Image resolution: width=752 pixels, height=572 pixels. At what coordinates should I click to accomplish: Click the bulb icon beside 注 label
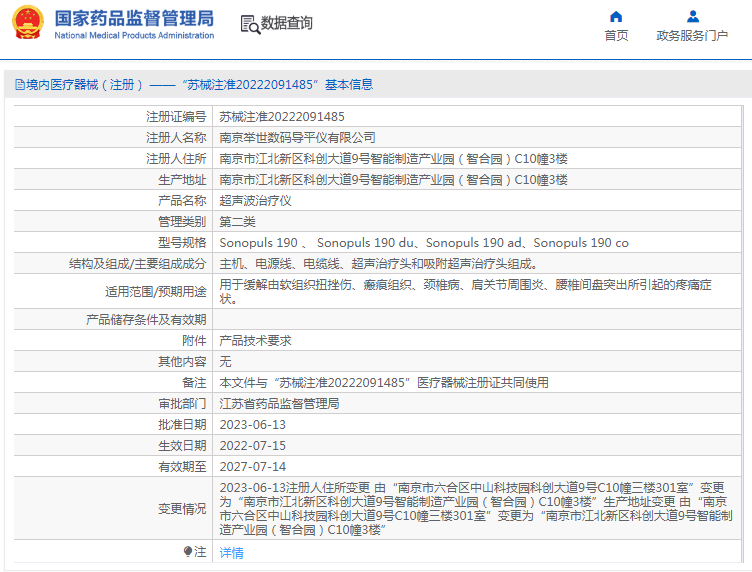(x=187, y=551)
